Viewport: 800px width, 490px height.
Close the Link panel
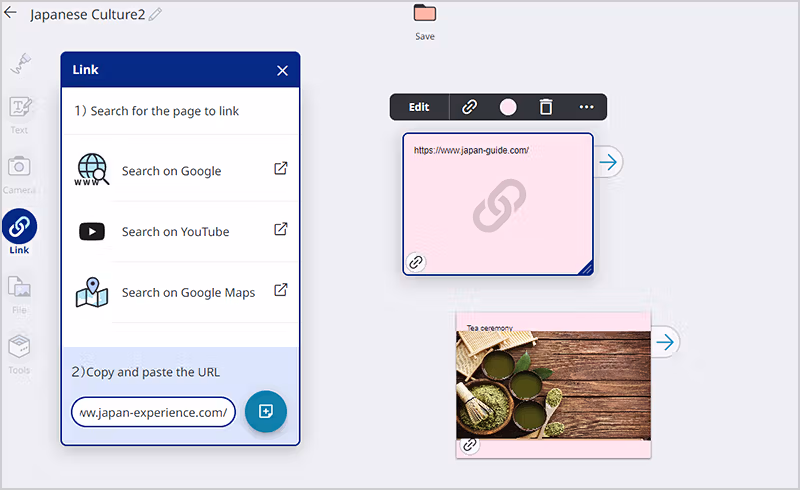(282, 70)
